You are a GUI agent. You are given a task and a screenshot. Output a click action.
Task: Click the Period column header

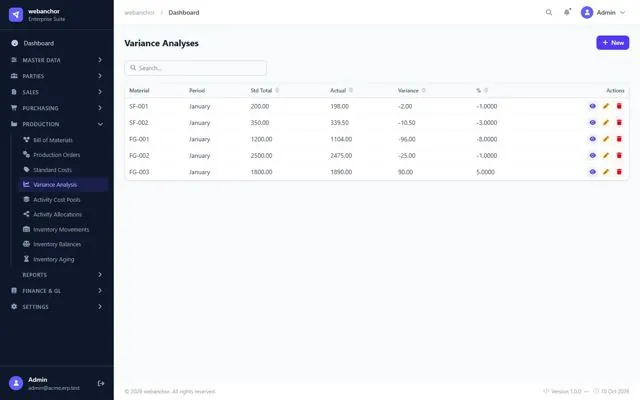pyautogui.click(x=197, y=91)
